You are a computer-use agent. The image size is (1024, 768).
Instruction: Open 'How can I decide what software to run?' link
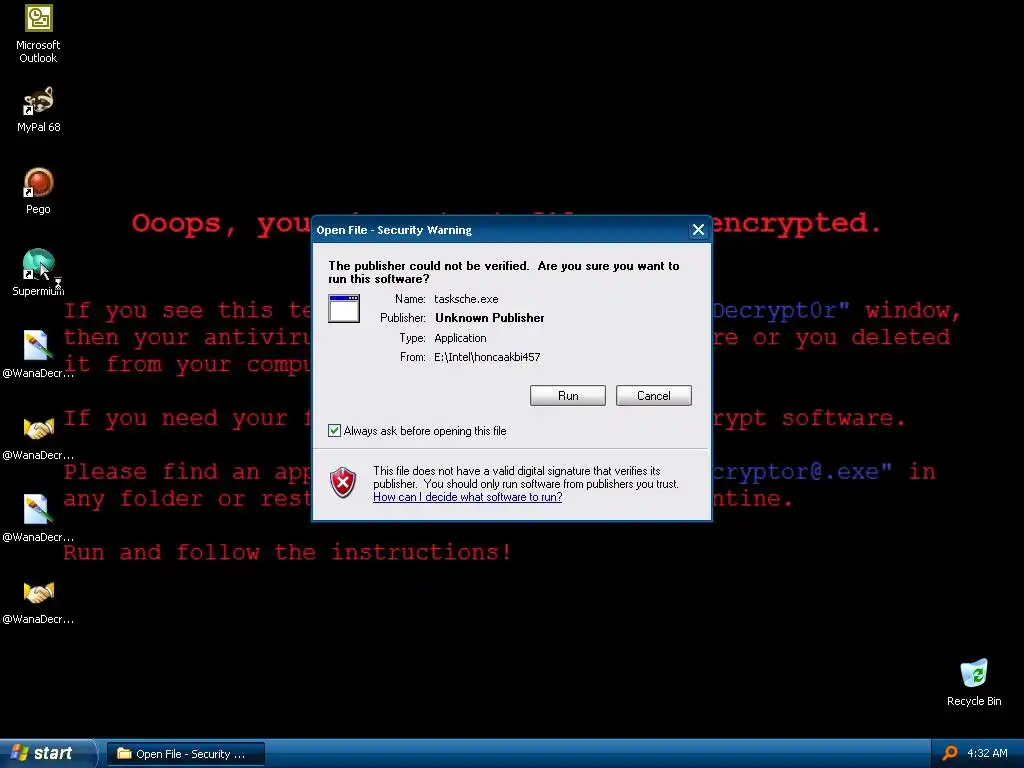[468, 497]
